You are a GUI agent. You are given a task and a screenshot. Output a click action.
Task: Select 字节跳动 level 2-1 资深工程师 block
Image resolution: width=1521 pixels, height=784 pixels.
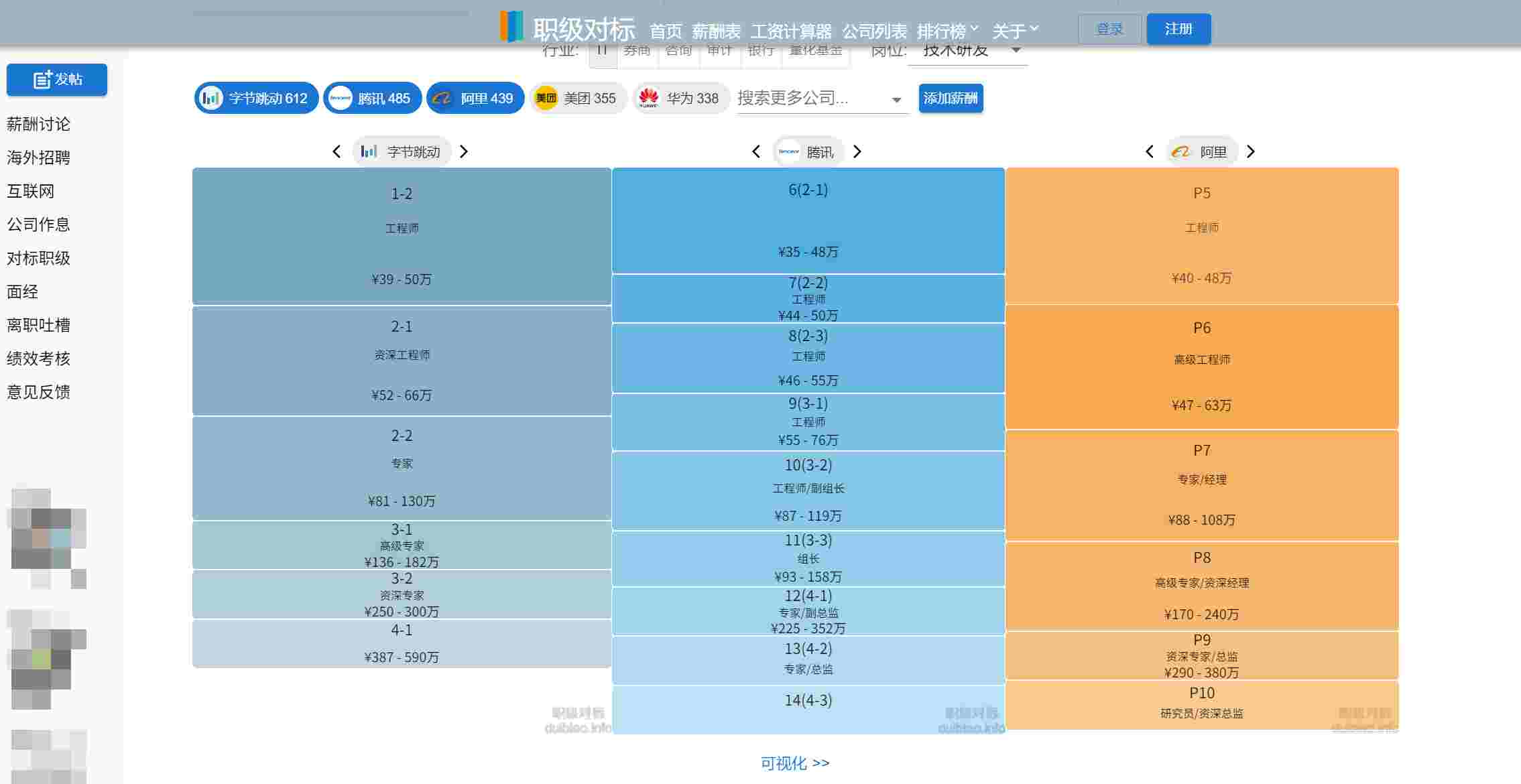402,361
